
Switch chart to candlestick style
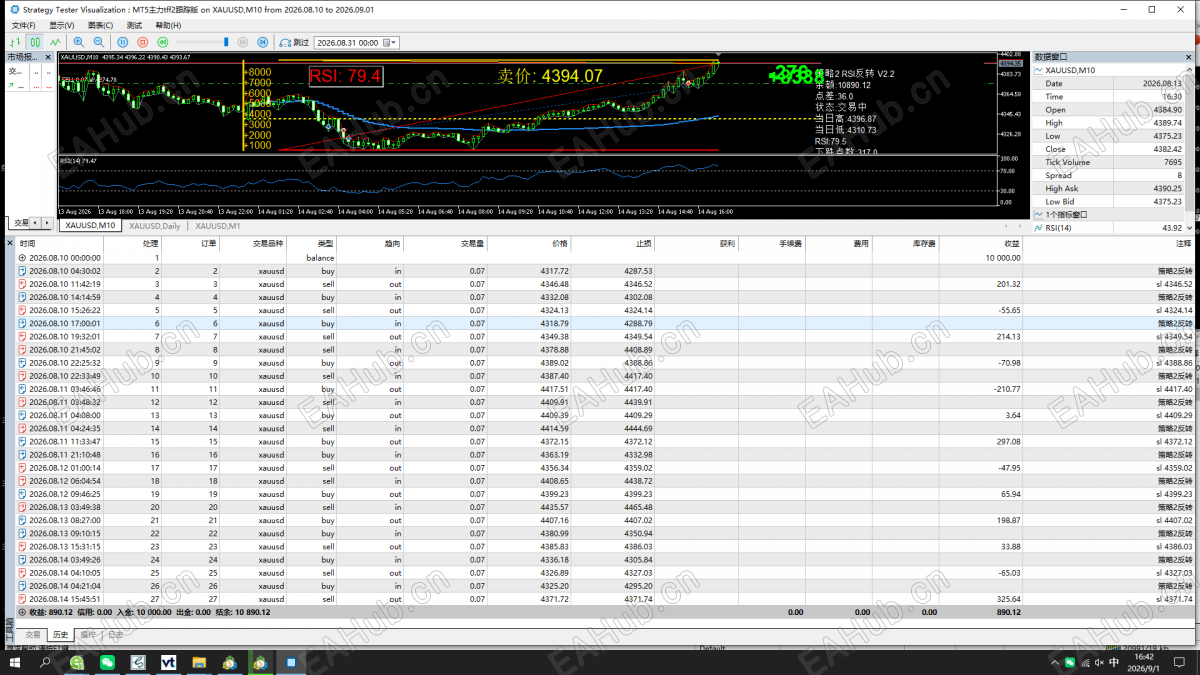click(35, 42)
